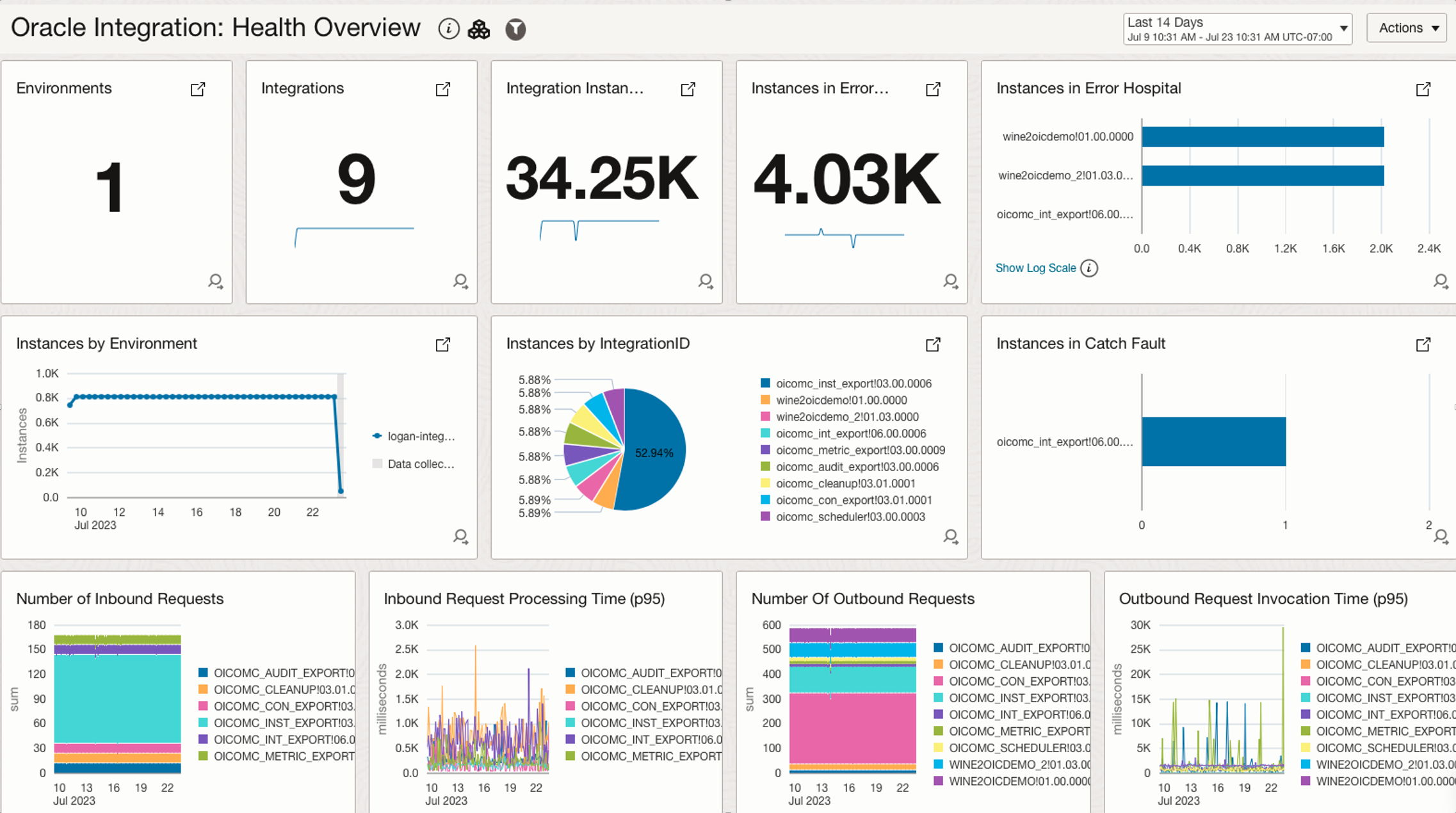The width and height of the screenshot is (1456, 813).
Task: Click the Show Log Scale link
Action: [1035, 268]
